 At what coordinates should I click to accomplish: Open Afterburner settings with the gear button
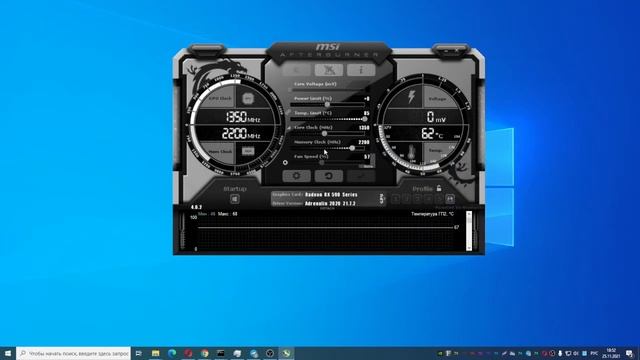click(296, 176)
